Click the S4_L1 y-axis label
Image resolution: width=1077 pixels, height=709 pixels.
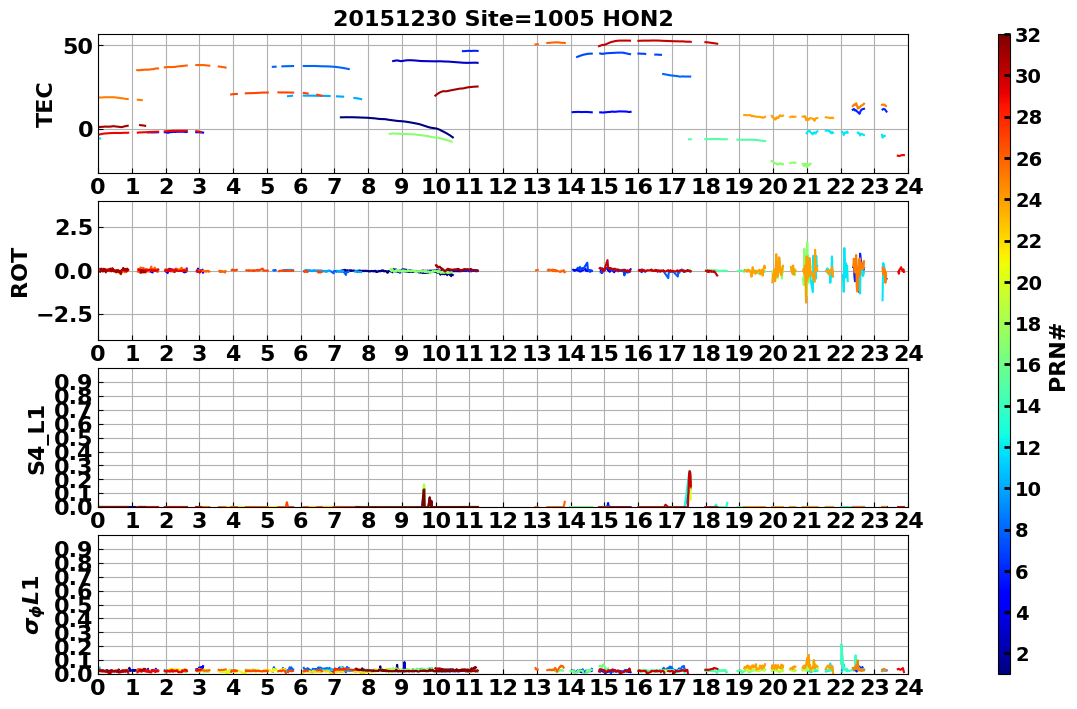pyautogui.click(x=36, y=440)
